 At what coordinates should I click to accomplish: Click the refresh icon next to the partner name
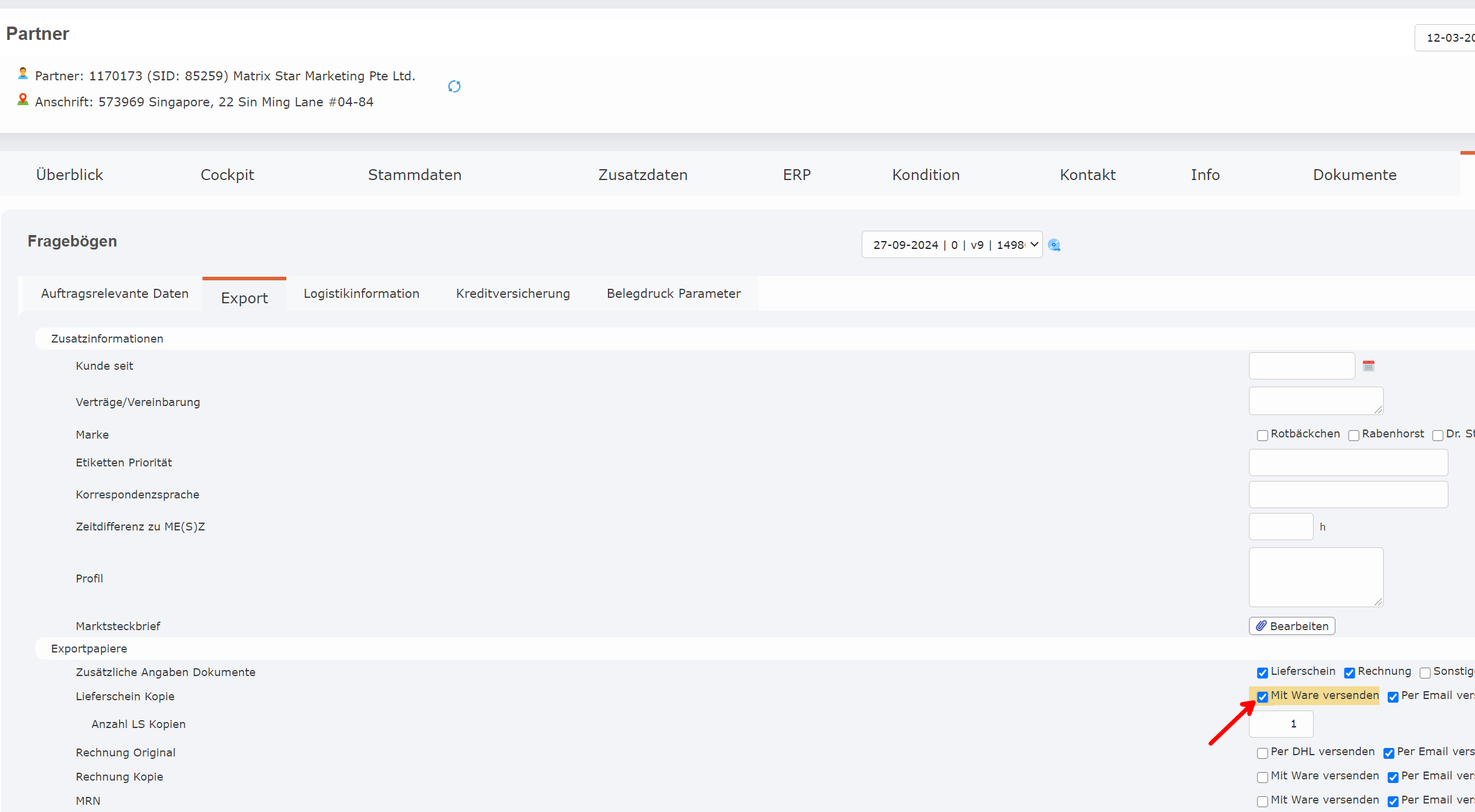click(x=454, y=86)
